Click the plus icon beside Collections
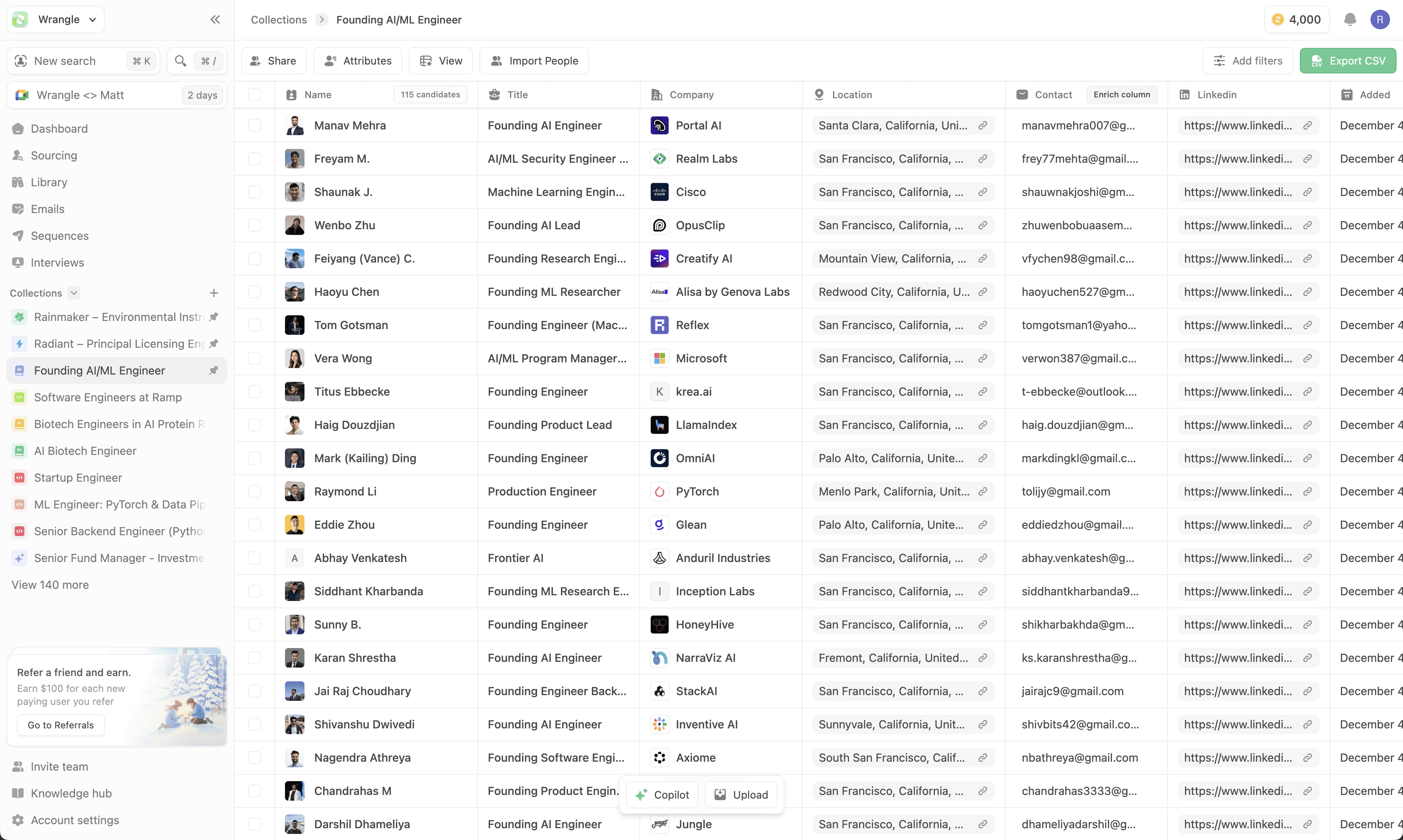The image size is (1403, 840). coord(214,293)
